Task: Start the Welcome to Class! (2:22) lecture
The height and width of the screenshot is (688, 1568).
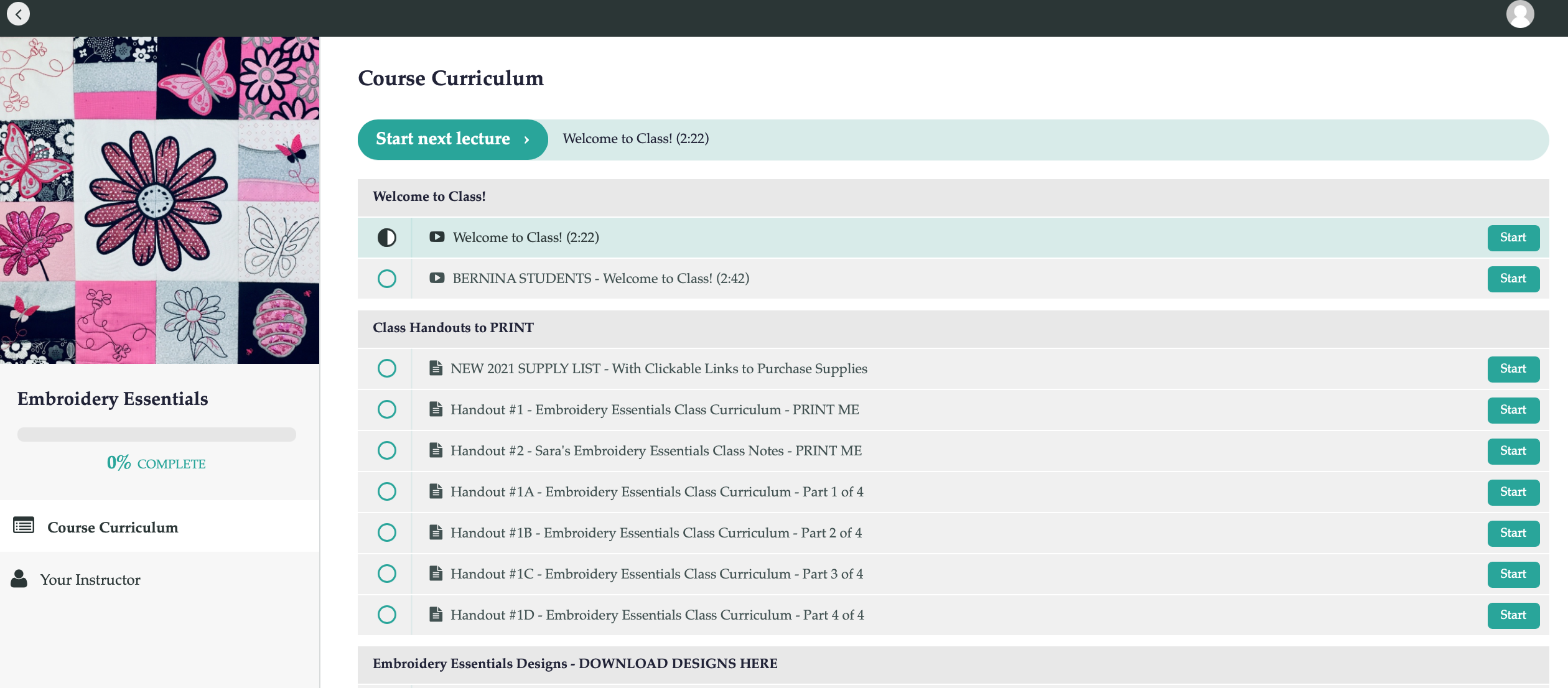Action: (1513, 238)
